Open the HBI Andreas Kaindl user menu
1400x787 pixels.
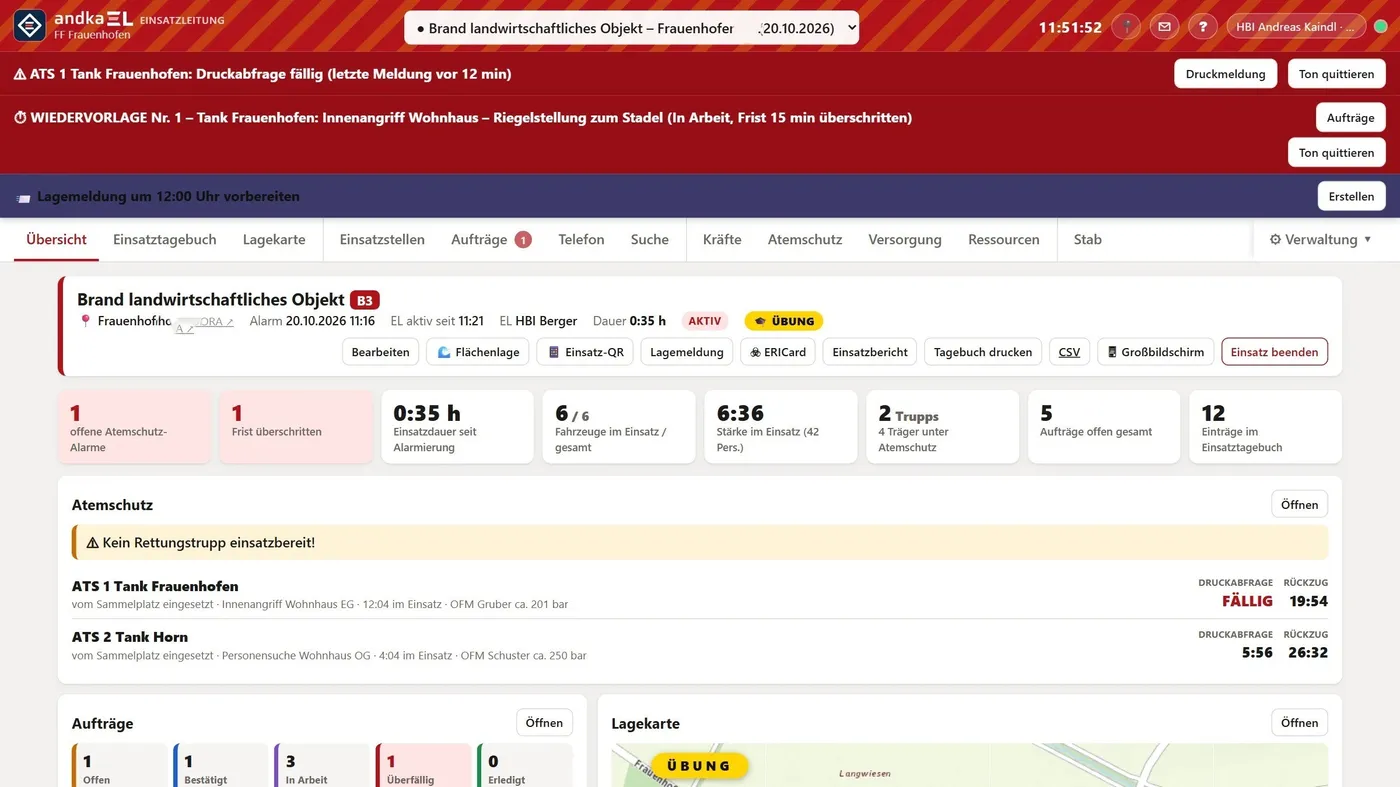1295,27
